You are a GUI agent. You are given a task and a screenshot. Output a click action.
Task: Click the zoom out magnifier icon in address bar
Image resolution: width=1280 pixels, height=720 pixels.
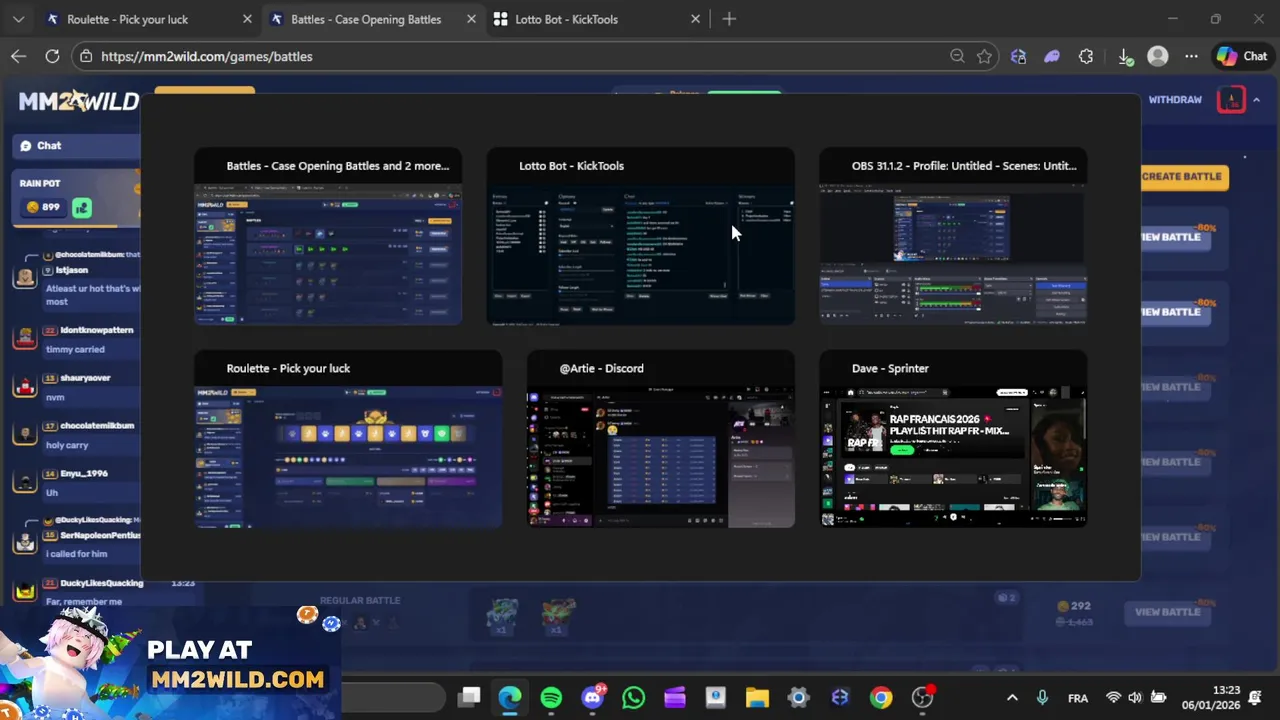click(x=957, y=56)
